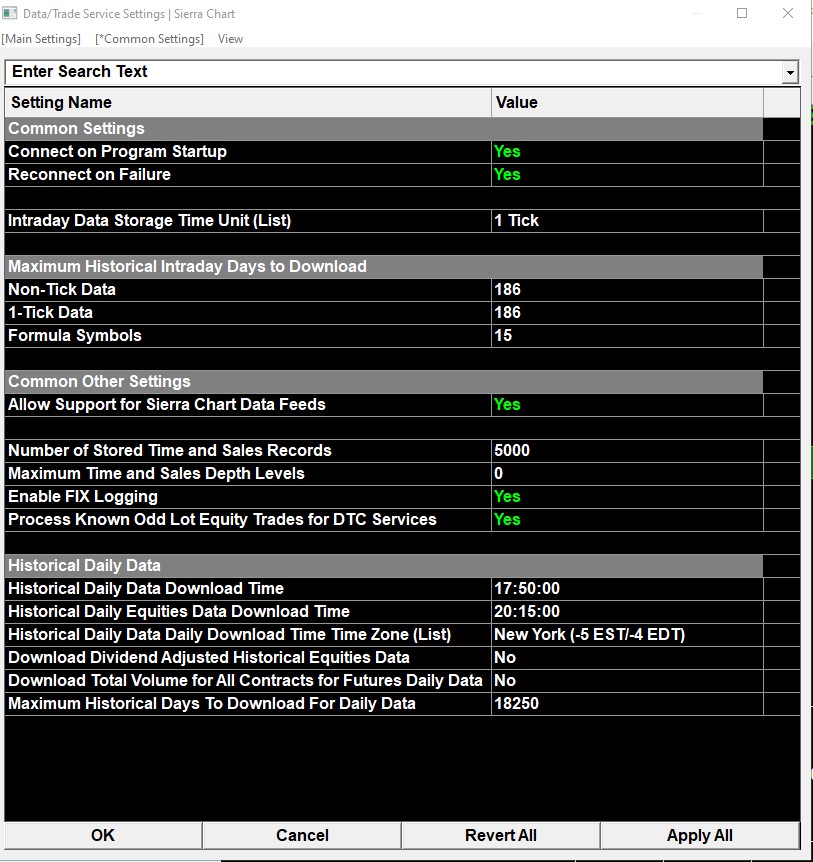Click the Value column header
813x862 pixels.
(627, 103)
